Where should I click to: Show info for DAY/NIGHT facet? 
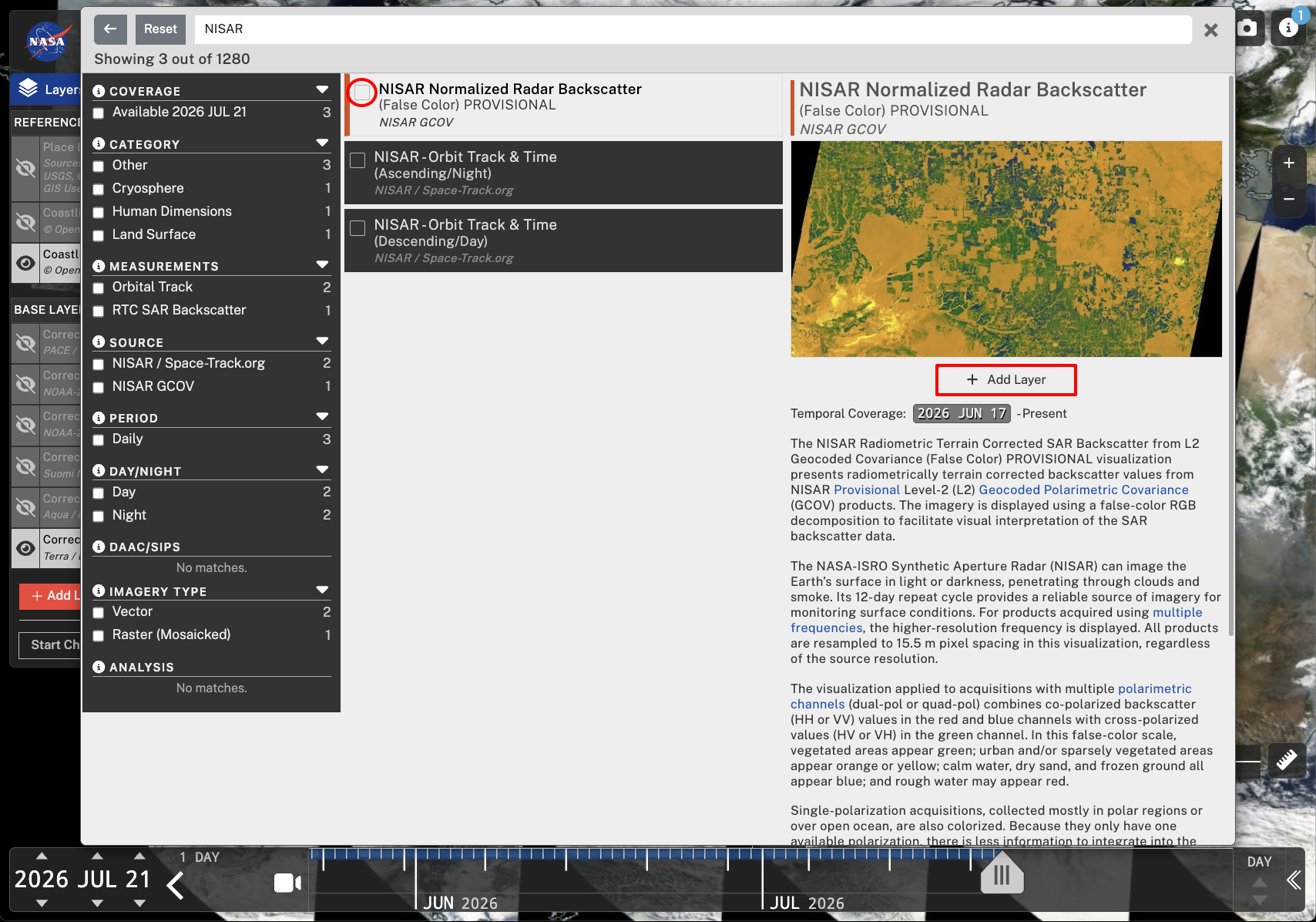(x=99, y=471)
